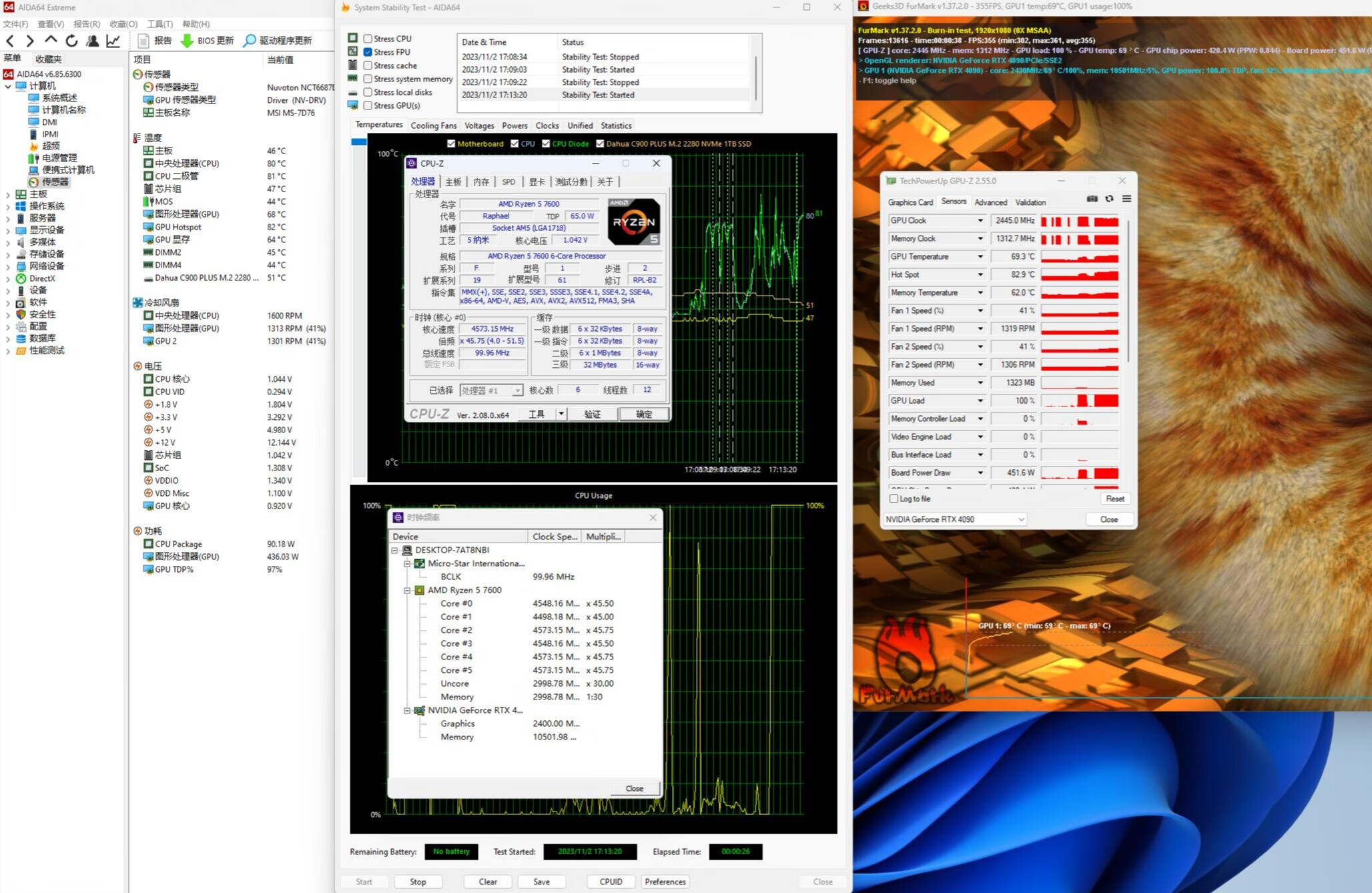Click the CPUID button

click(611, 882)
